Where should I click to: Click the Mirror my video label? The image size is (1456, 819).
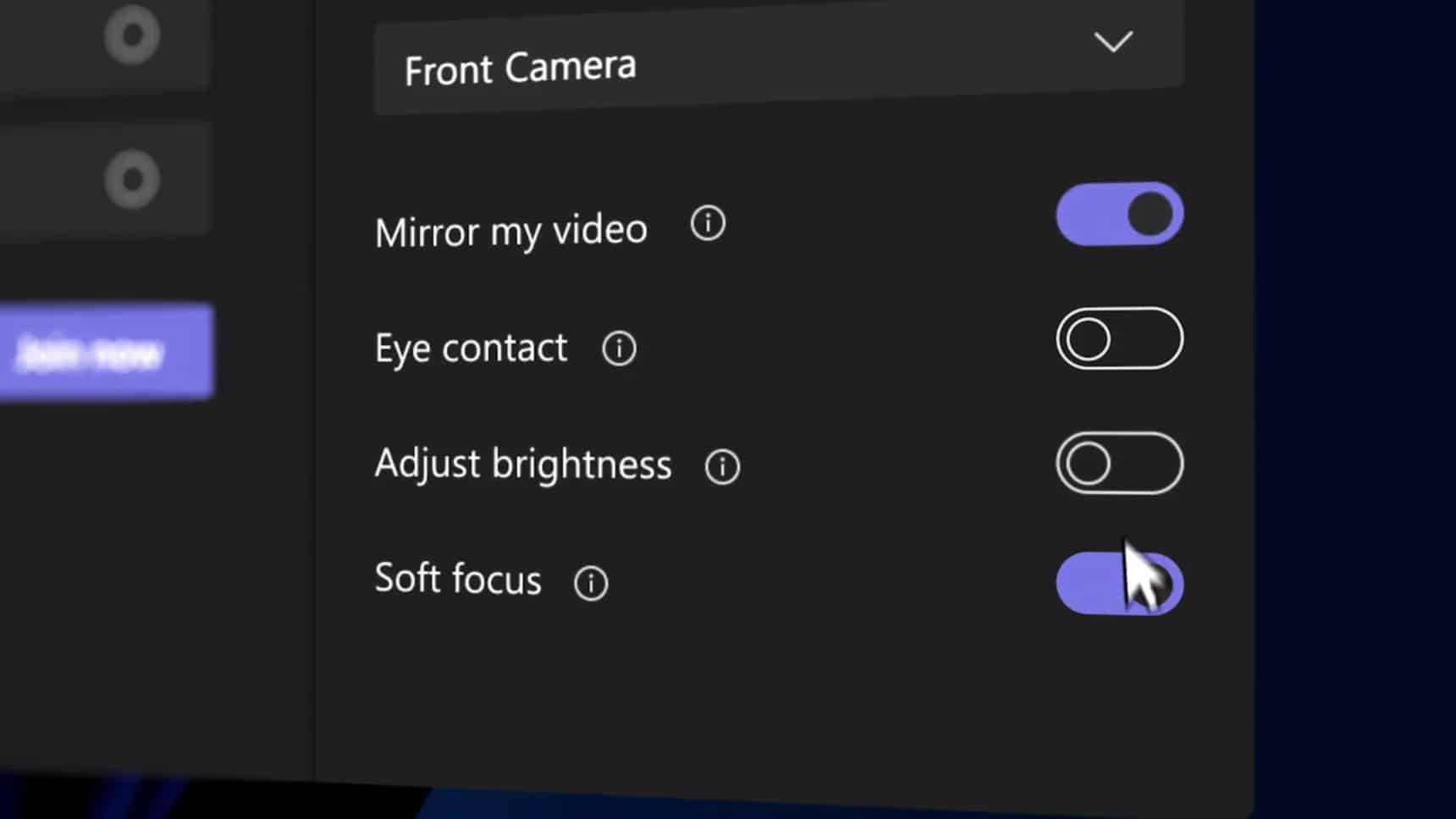(510, 232)
